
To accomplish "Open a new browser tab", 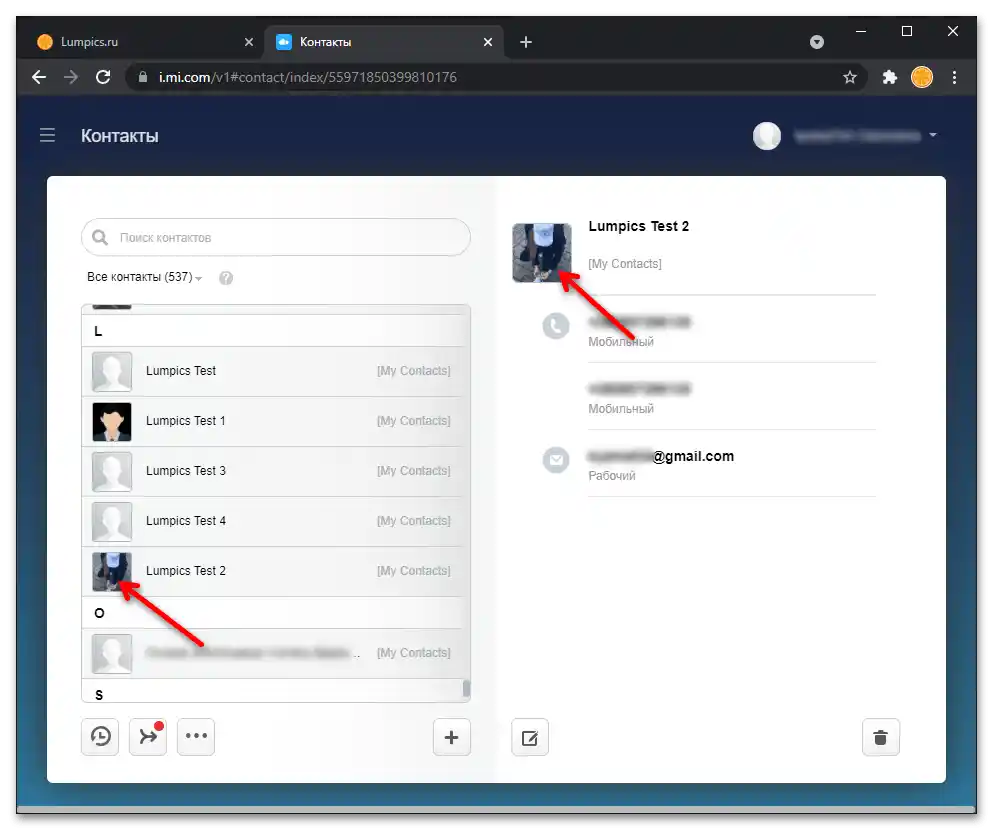I will [526, 42].
